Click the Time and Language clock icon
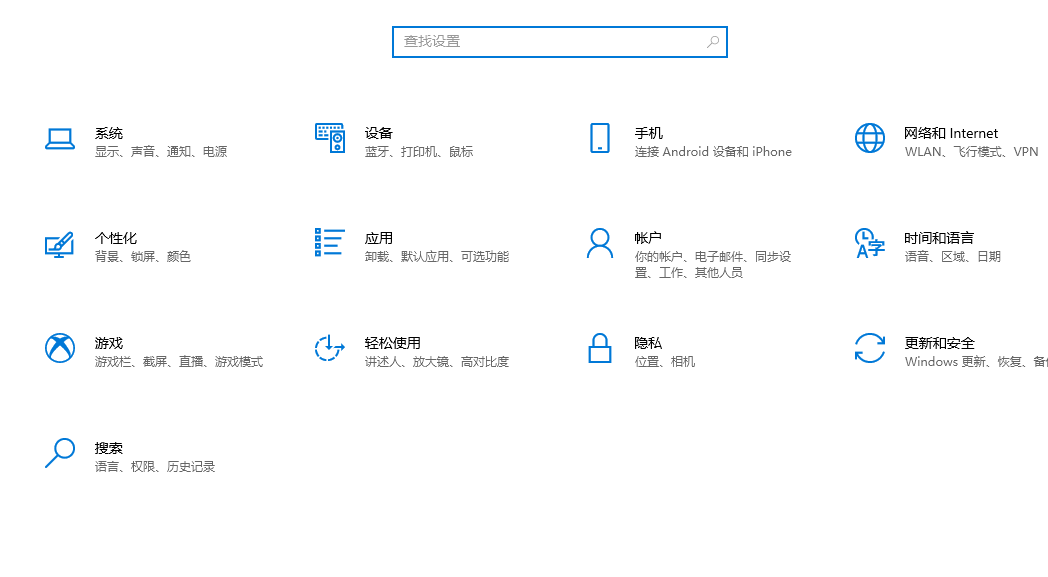The width and height of the screenshot is (1048, 577). click(x=869, y=244)
